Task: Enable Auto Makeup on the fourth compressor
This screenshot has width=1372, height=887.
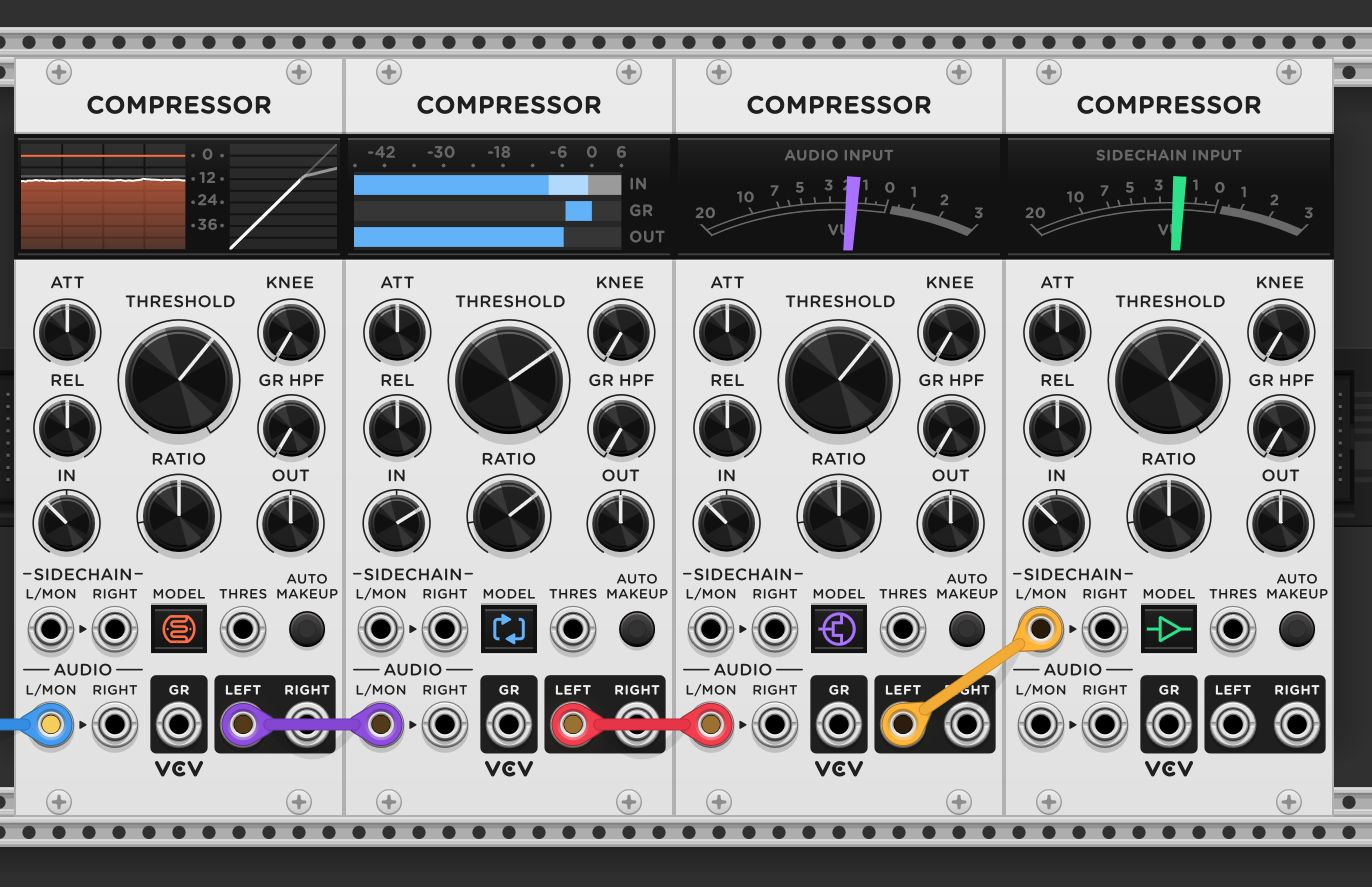Action: point(1297,629)
